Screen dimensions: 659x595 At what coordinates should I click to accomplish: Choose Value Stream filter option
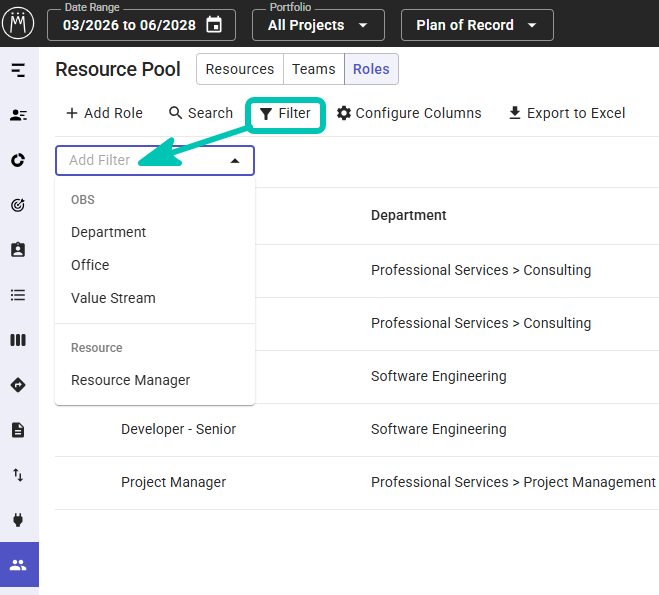[155, 298]
